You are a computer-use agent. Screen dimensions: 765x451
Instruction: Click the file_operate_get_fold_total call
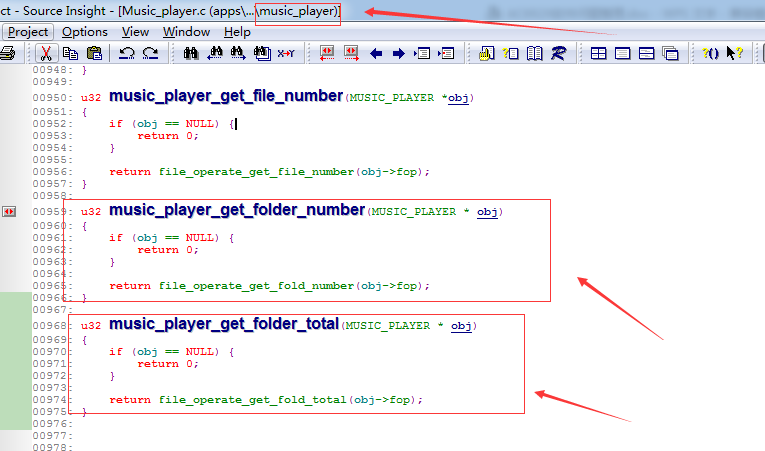pyautogui.click(x=253, y=400)
